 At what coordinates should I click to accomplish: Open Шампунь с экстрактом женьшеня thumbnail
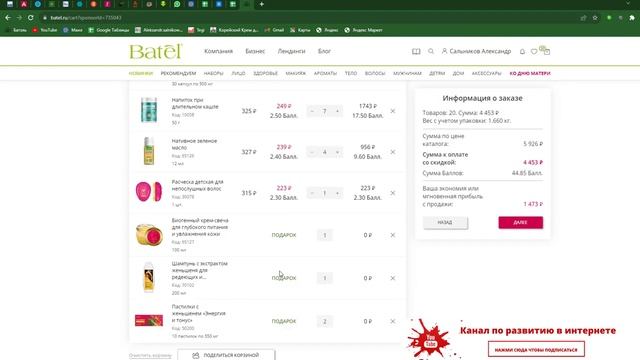tap(149, 278)
